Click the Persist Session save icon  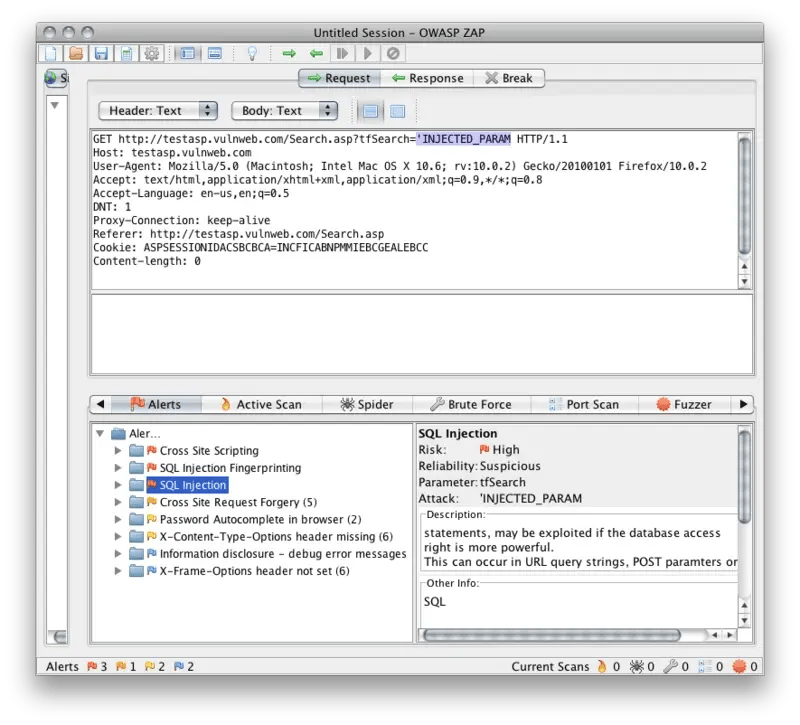point(101,53)
